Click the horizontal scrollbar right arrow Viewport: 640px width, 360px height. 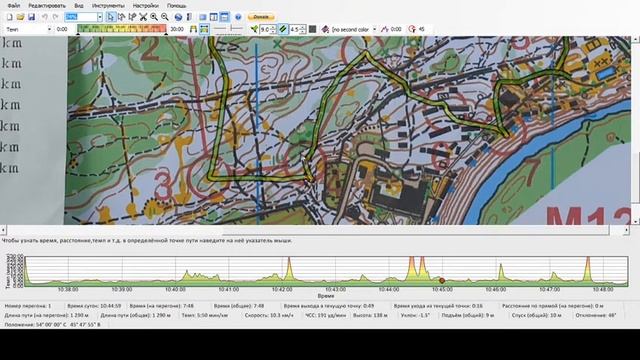626,230
